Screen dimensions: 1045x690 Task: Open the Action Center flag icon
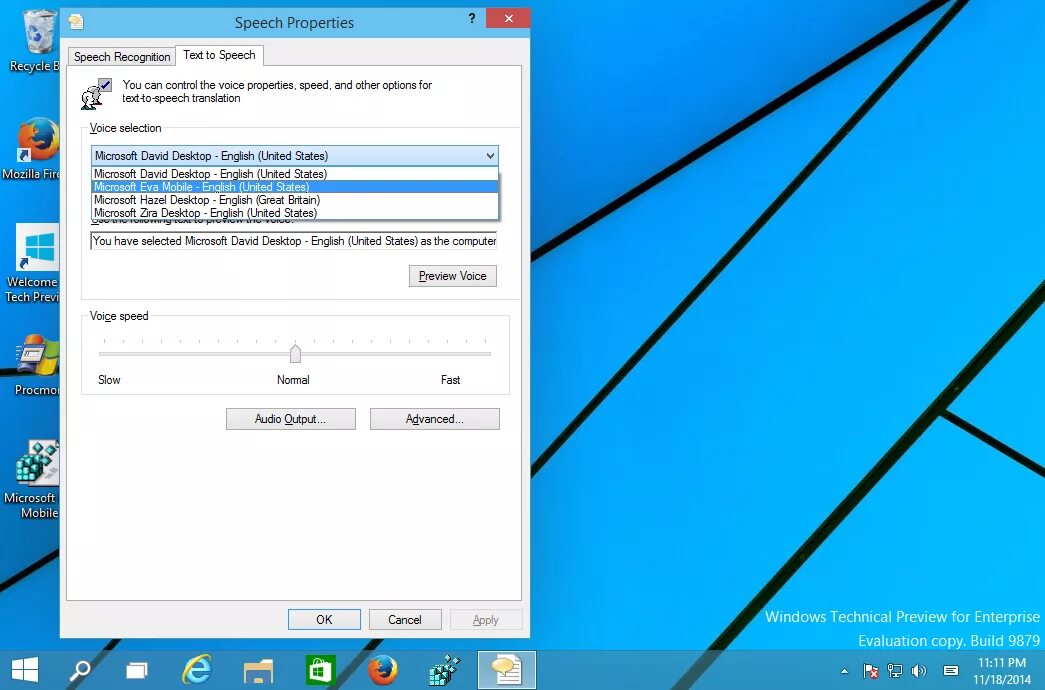pos(870,671)
